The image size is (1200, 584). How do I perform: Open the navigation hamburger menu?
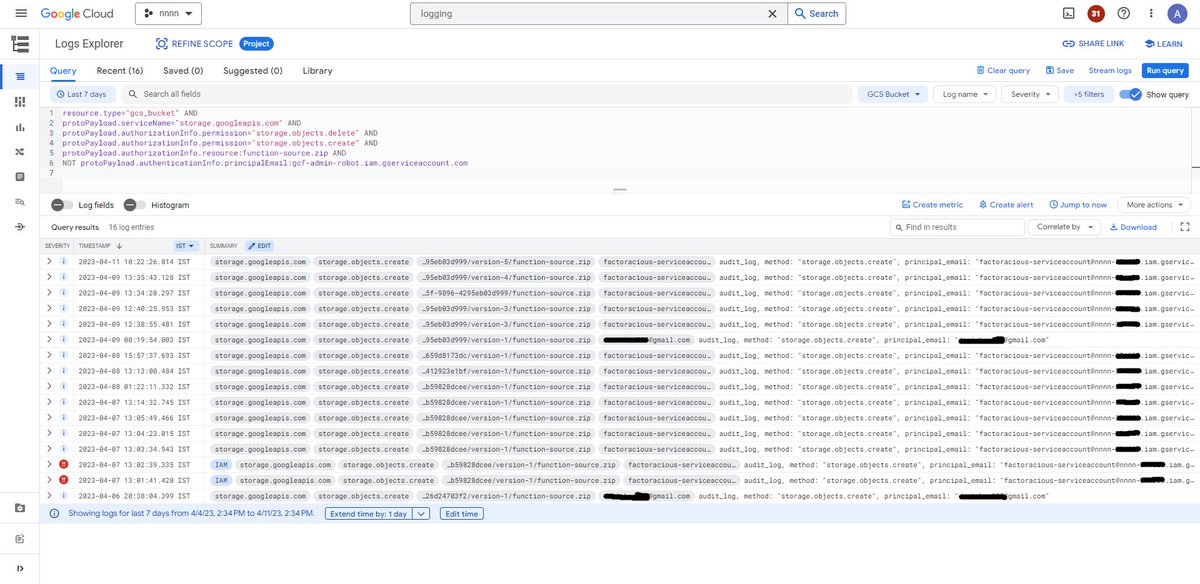pyautogui.click(x=21, y=13)
